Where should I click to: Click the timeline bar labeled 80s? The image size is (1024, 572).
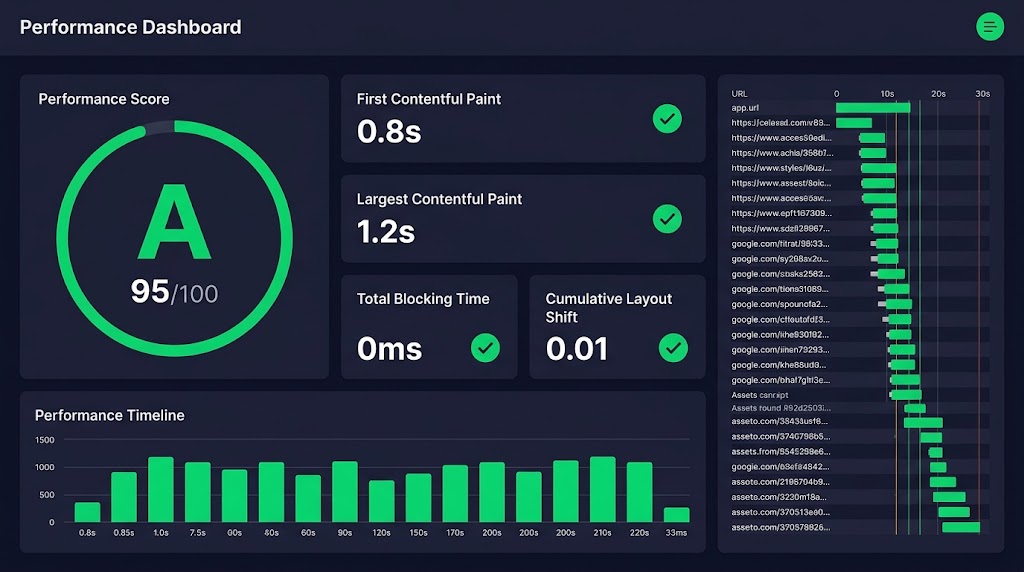[x=271, y=492]
